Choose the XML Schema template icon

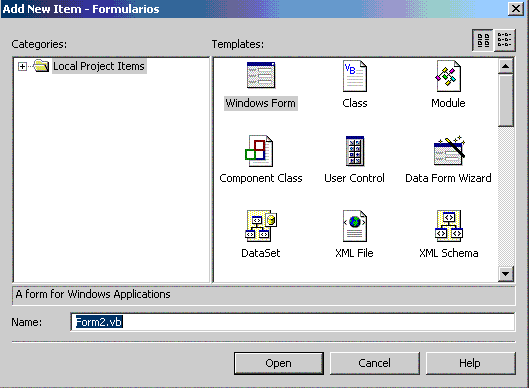coord(449,226)
